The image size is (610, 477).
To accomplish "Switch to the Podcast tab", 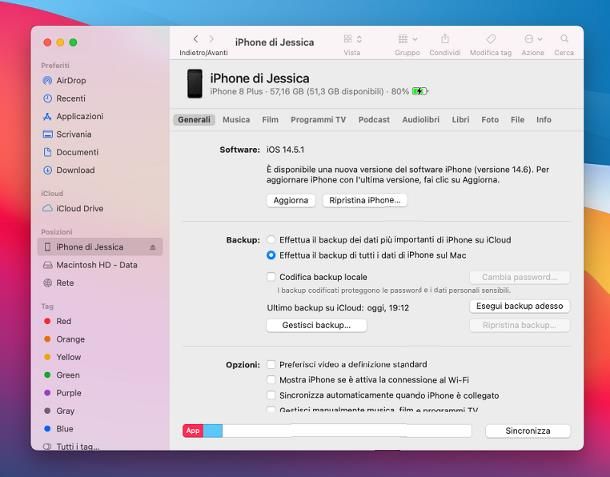I will coord(374,120).
